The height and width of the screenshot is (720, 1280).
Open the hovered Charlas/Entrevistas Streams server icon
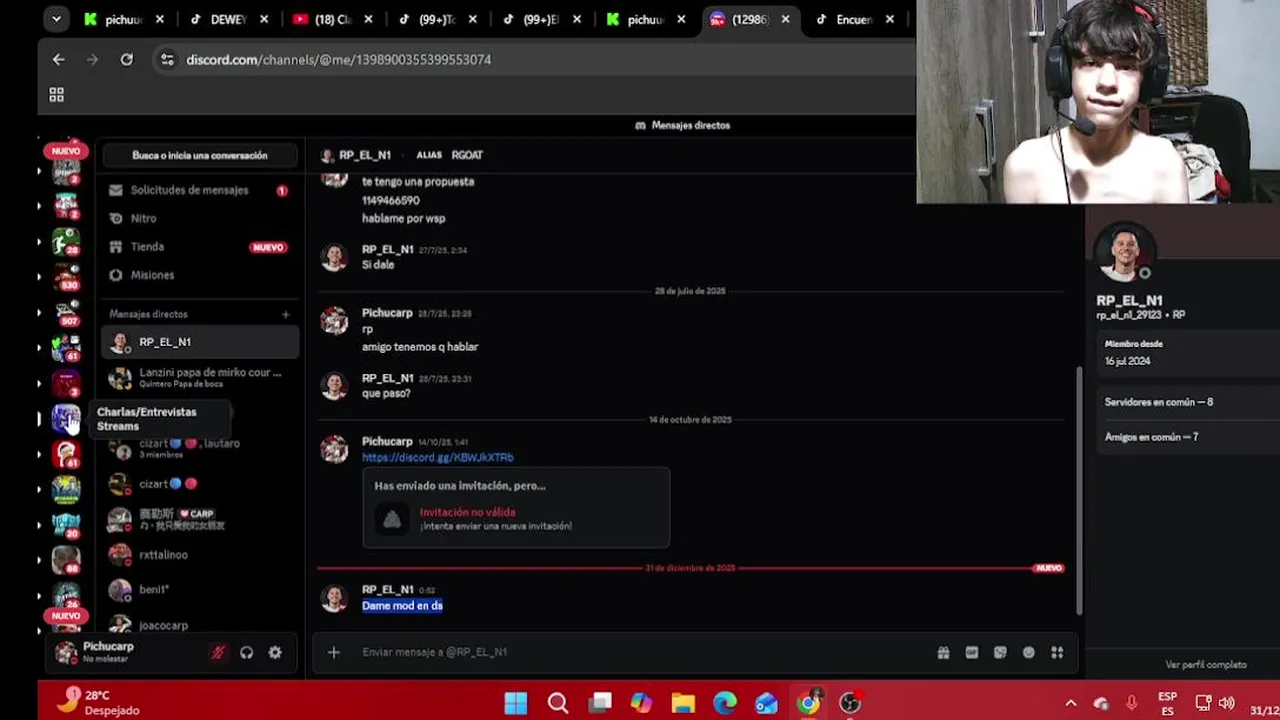(66, 418)
